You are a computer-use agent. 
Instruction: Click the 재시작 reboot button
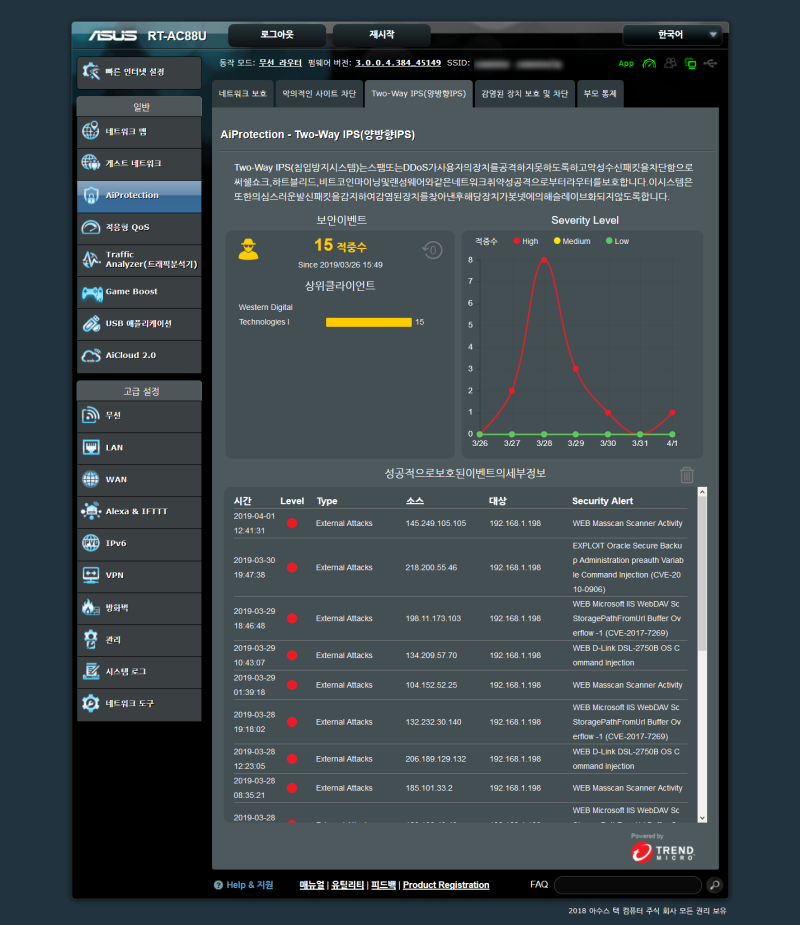382,35
